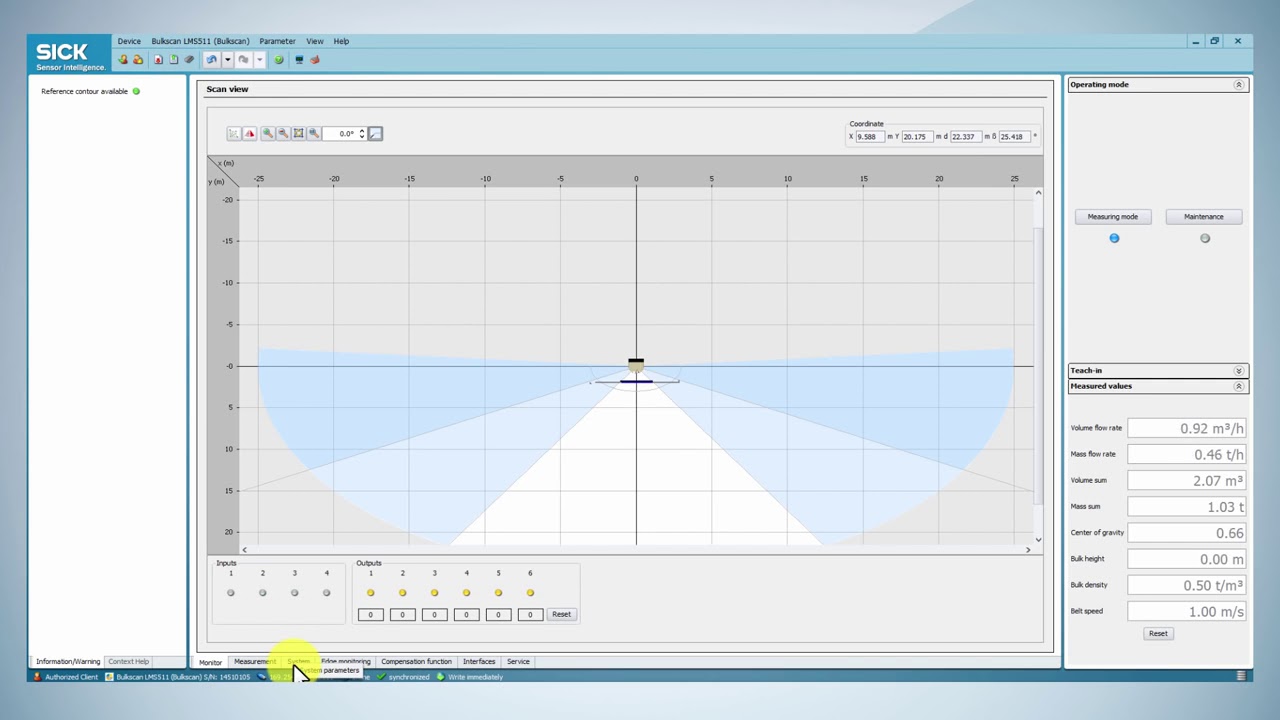Image resolution: width=1280 pixels, height=720 pixels.
Task: Click the Measuring mode button
Action: click(1113, 216)
